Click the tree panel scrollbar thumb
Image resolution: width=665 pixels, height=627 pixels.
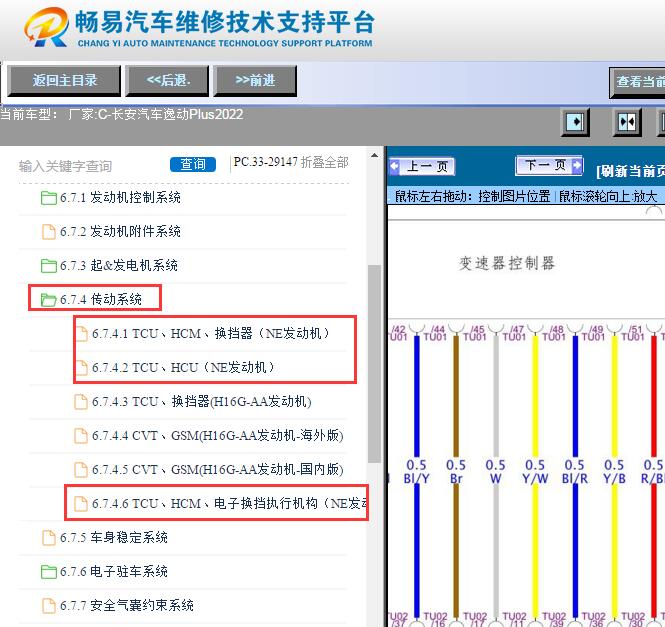[x=374, y=364]
